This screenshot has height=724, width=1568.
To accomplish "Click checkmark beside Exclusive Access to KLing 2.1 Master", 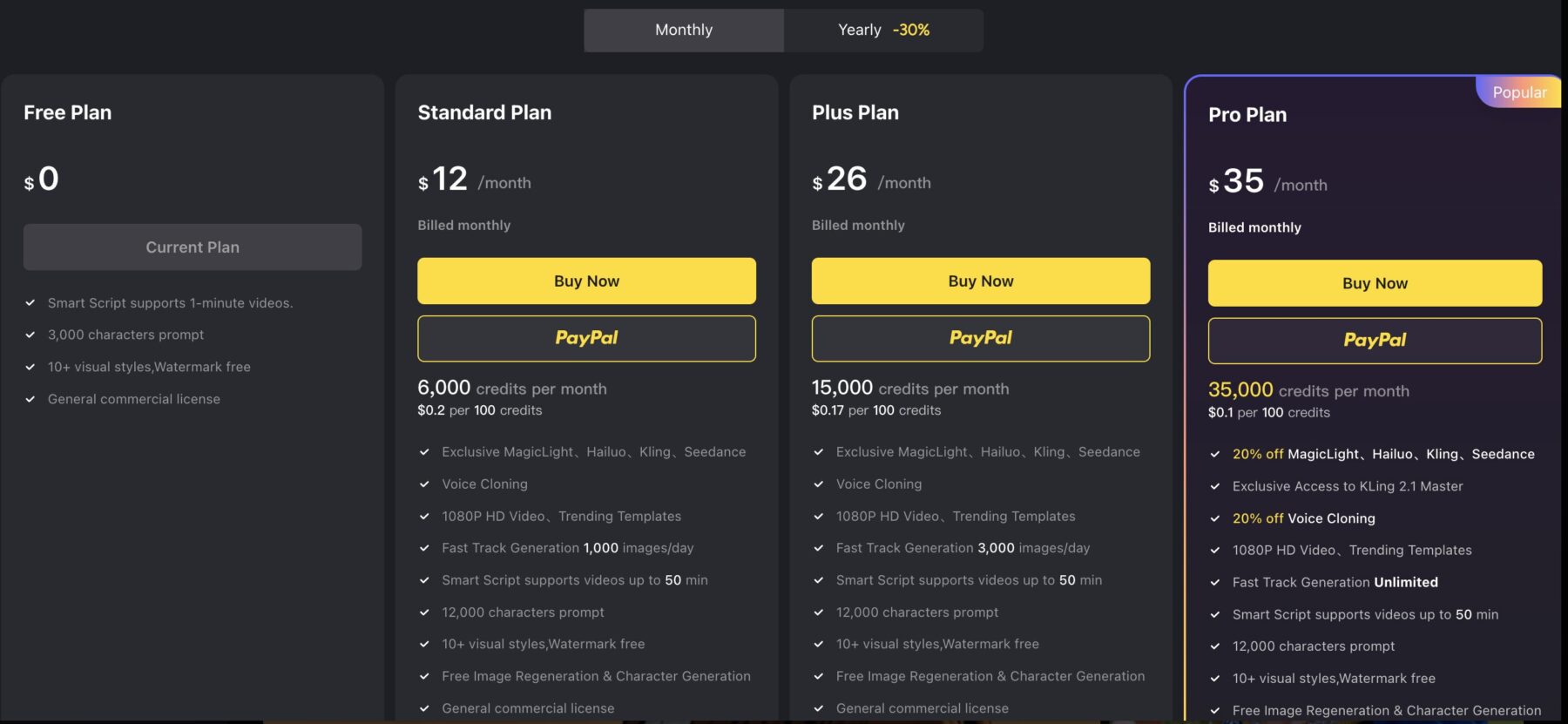I will coord(1215,486).
